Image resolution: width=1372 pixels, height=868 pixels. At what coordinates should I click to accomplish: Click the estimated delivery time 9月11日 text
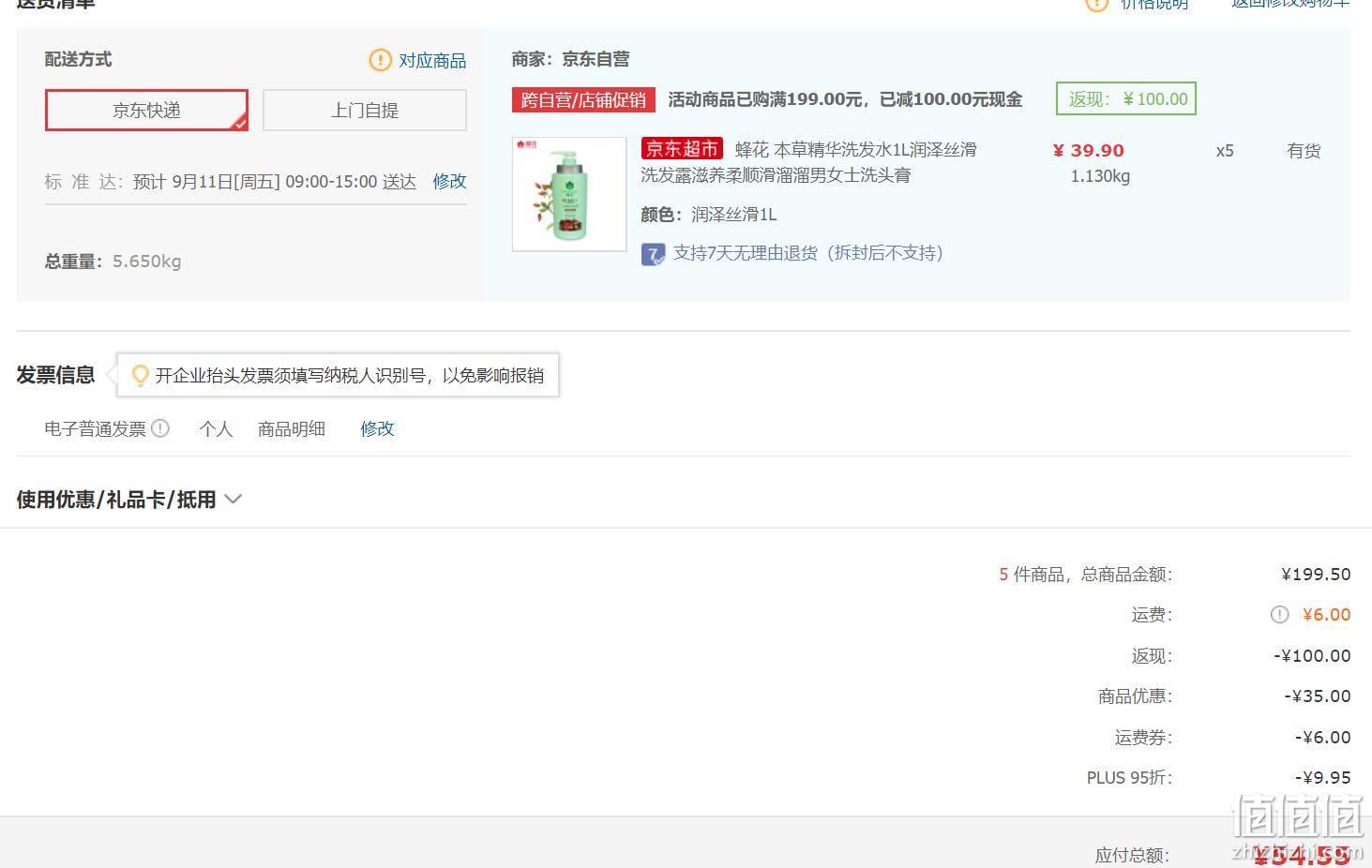tap(275, 182)
